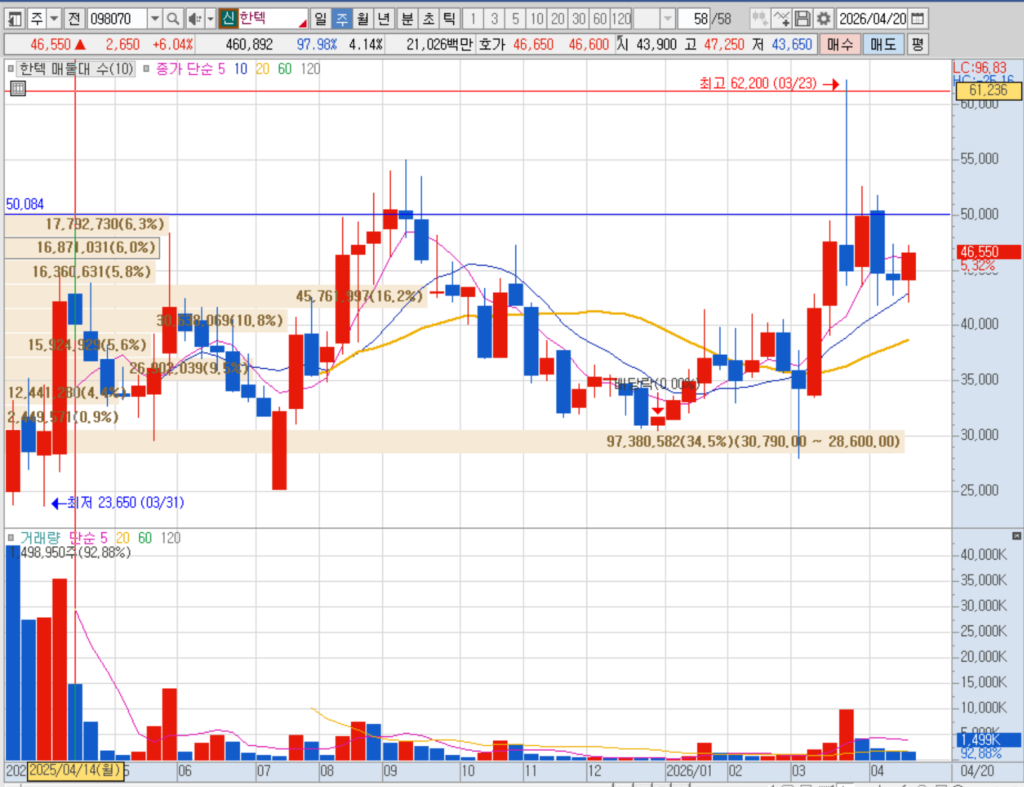Expand the 주 chart type dropdown

coord(55,18)
